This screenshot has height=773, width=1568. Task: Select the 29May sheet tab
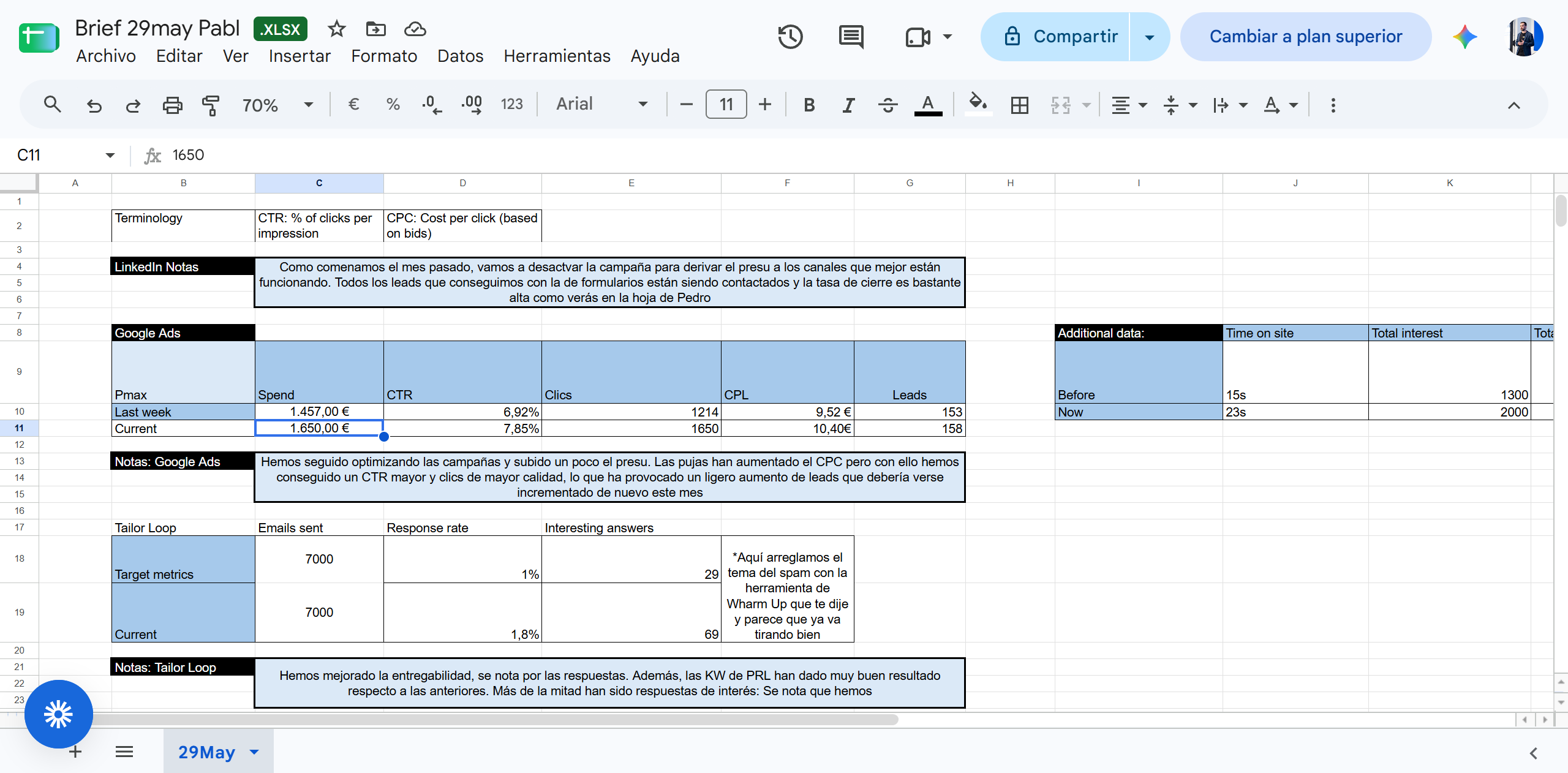(207, 752)
